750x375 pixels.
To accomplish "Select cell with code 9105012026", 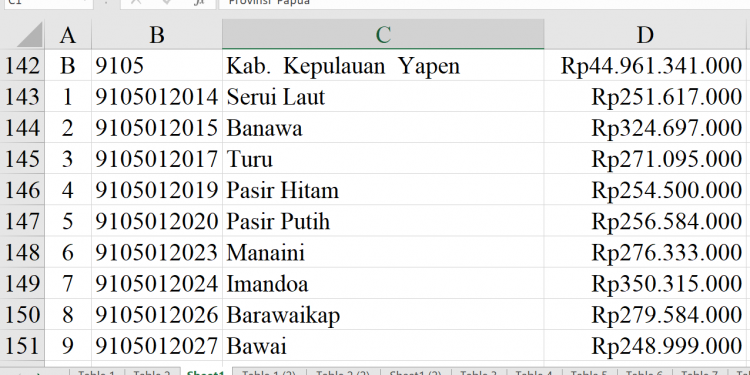I will (157, 314).
